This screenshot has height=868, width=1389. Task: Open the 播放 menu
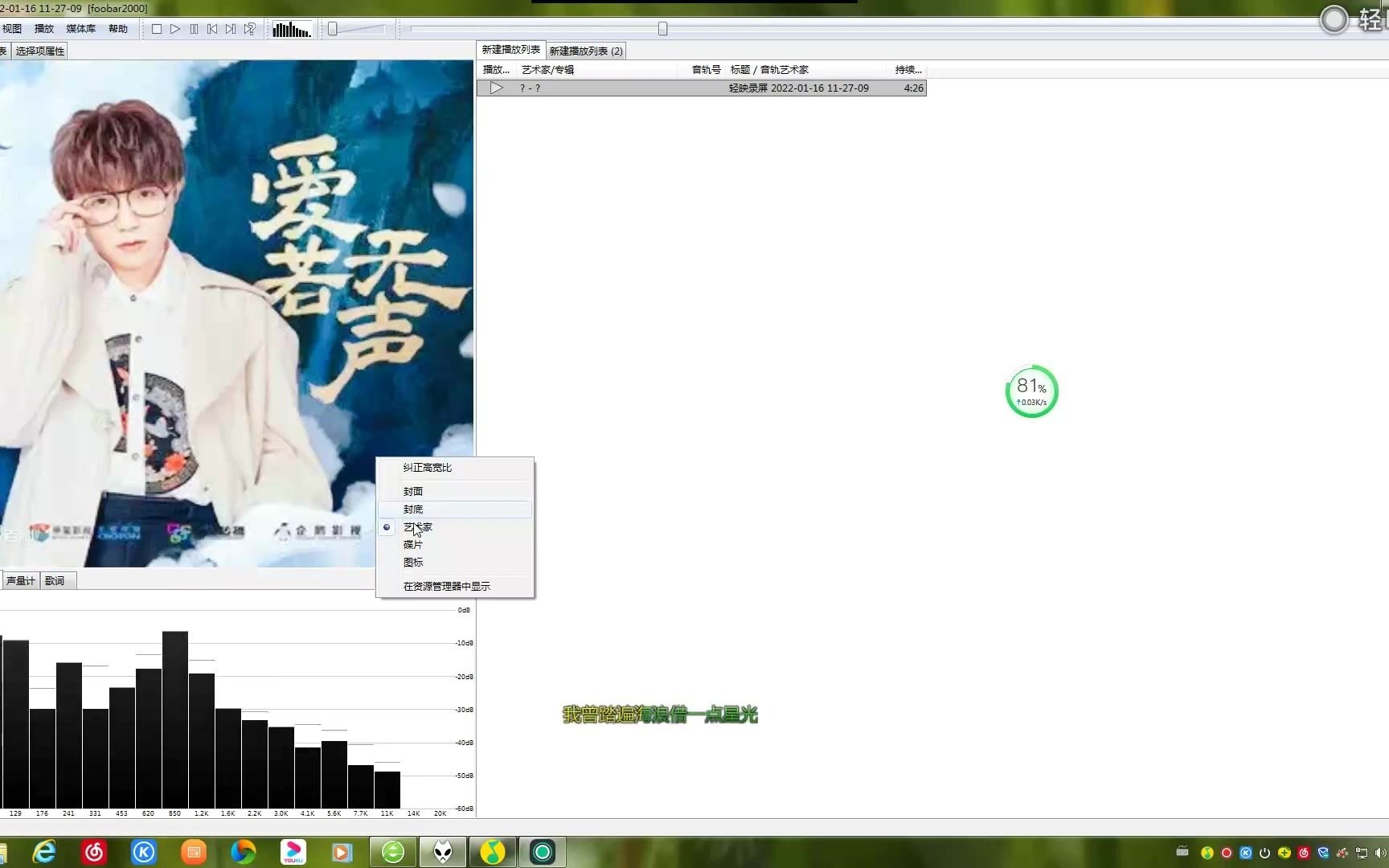(44, 29)
